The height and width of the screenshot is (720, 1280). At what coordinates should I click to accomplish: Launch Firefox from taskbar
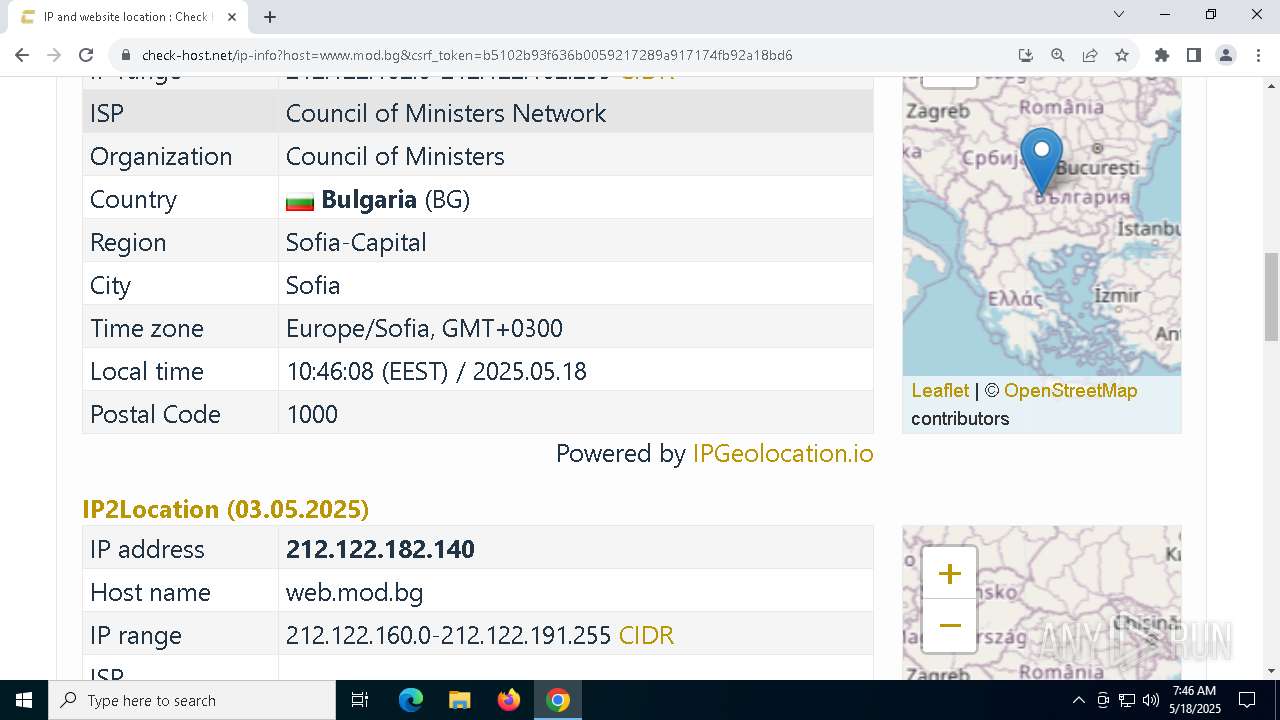509,700
